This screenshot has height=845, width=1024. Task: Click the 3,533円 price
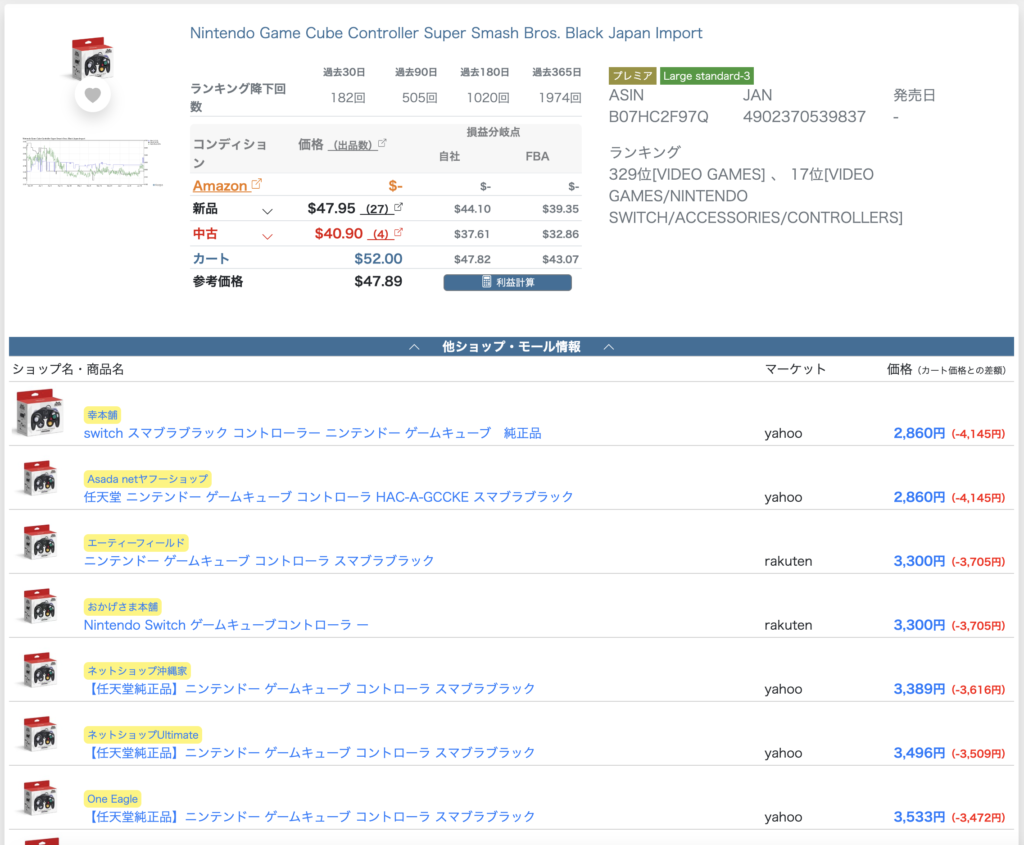[x=919, y=817]
